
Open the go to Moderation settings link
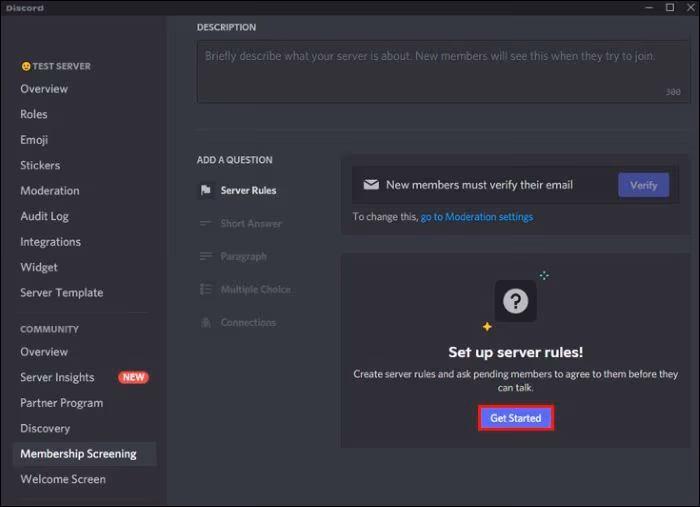(476, 217)
